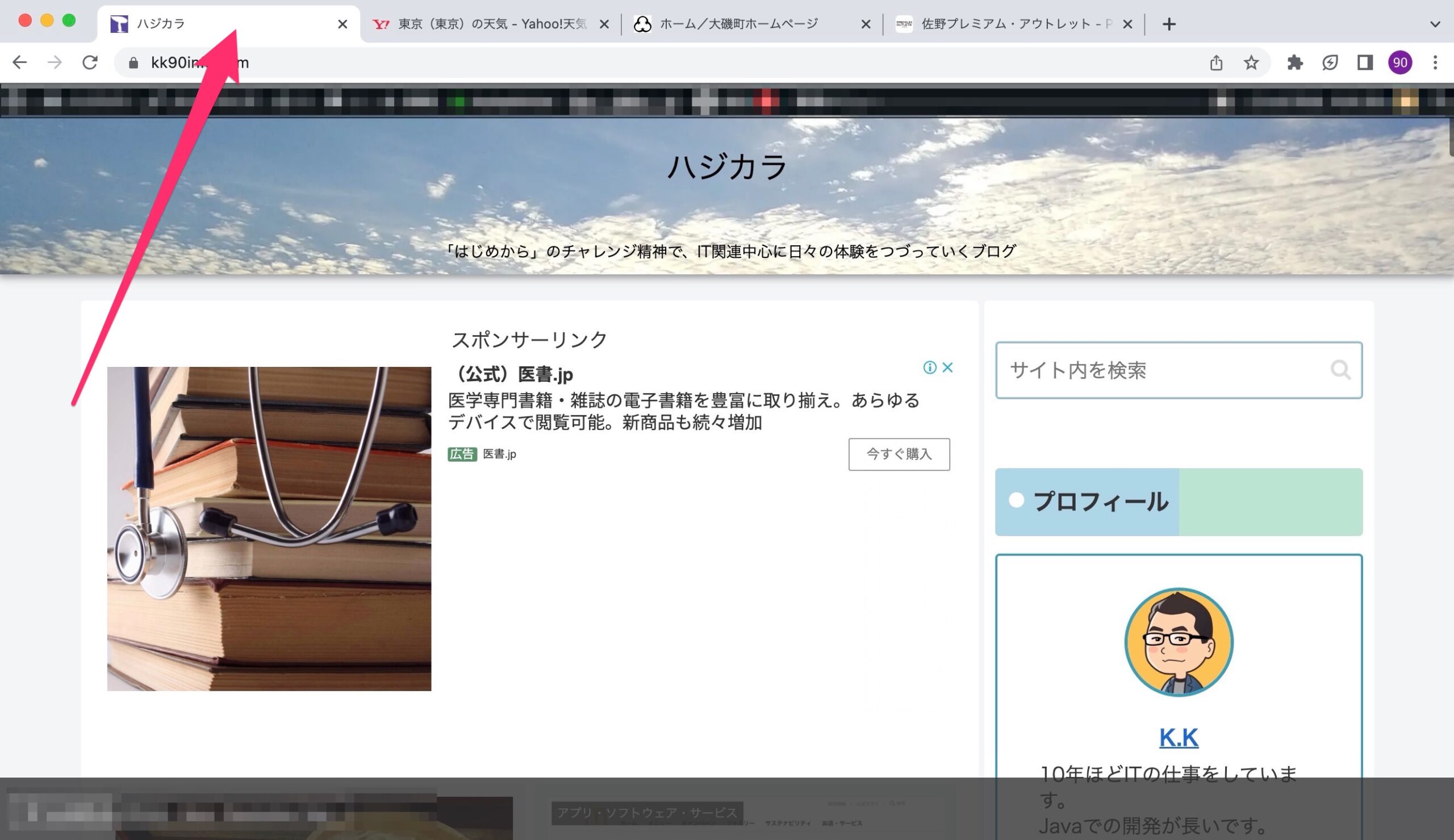Open the stethoscope and books ad image
This screenshot has width=1454, height=840.
[269, 528]
